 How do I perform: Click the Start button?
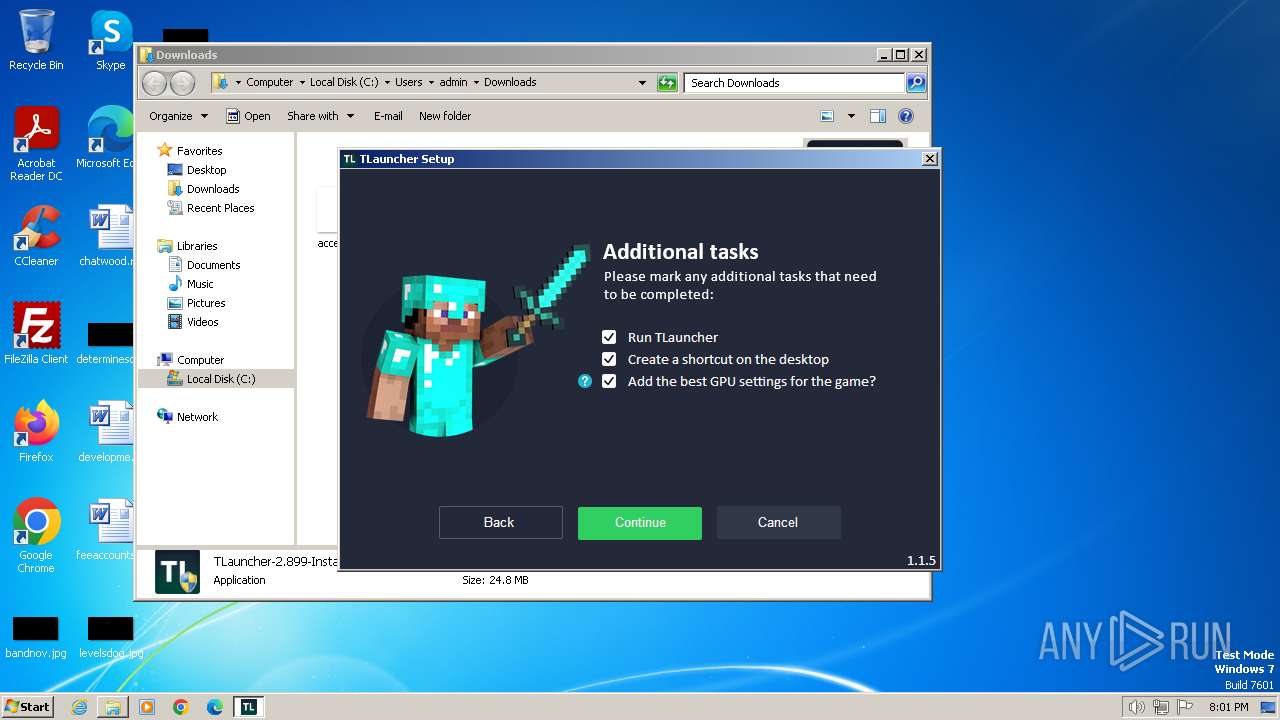(27, 706)
